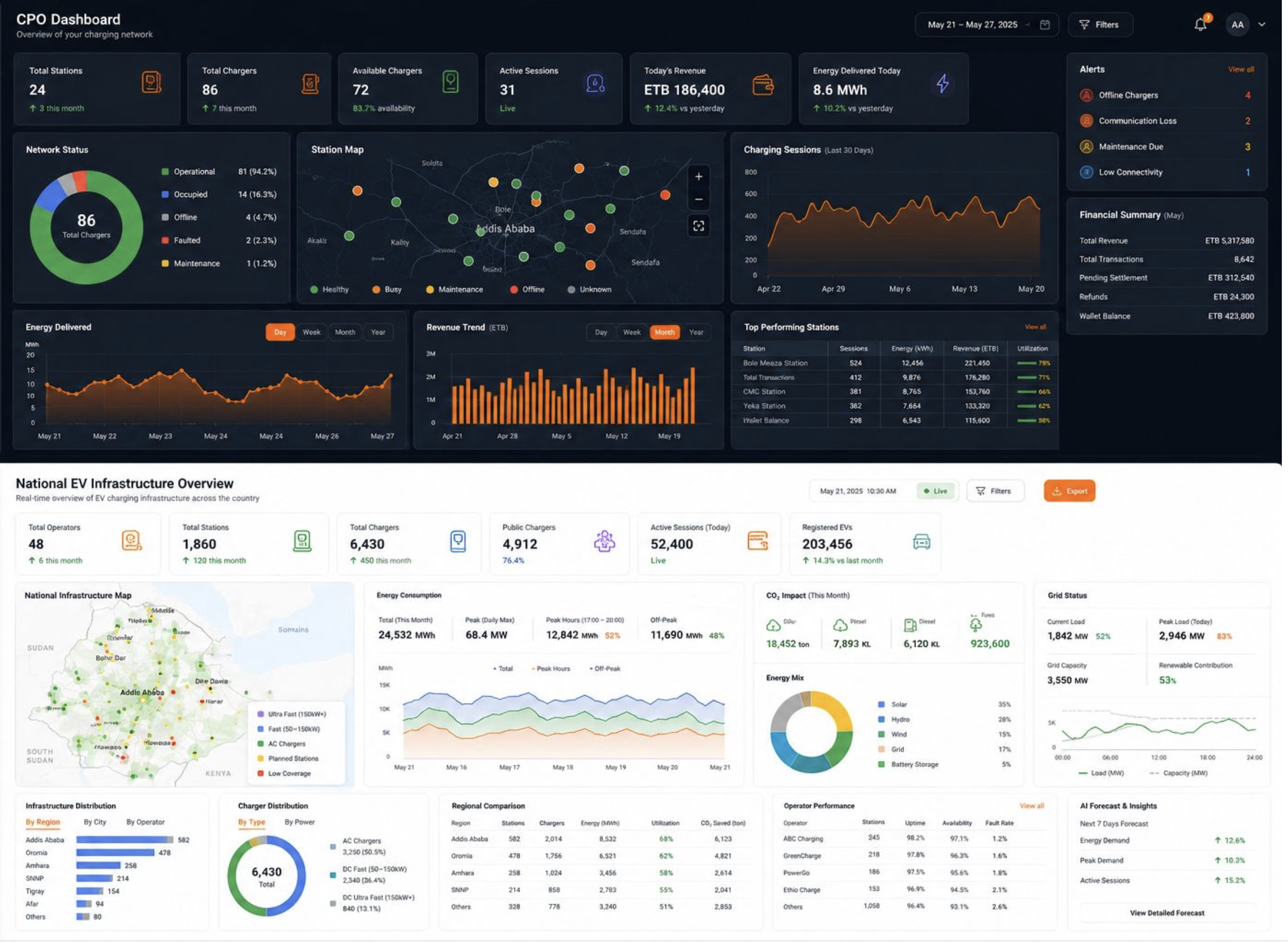Open the notifications bell in CPO Dashboard
This screenshot has height=944, width=1288.
point(1201,25)
